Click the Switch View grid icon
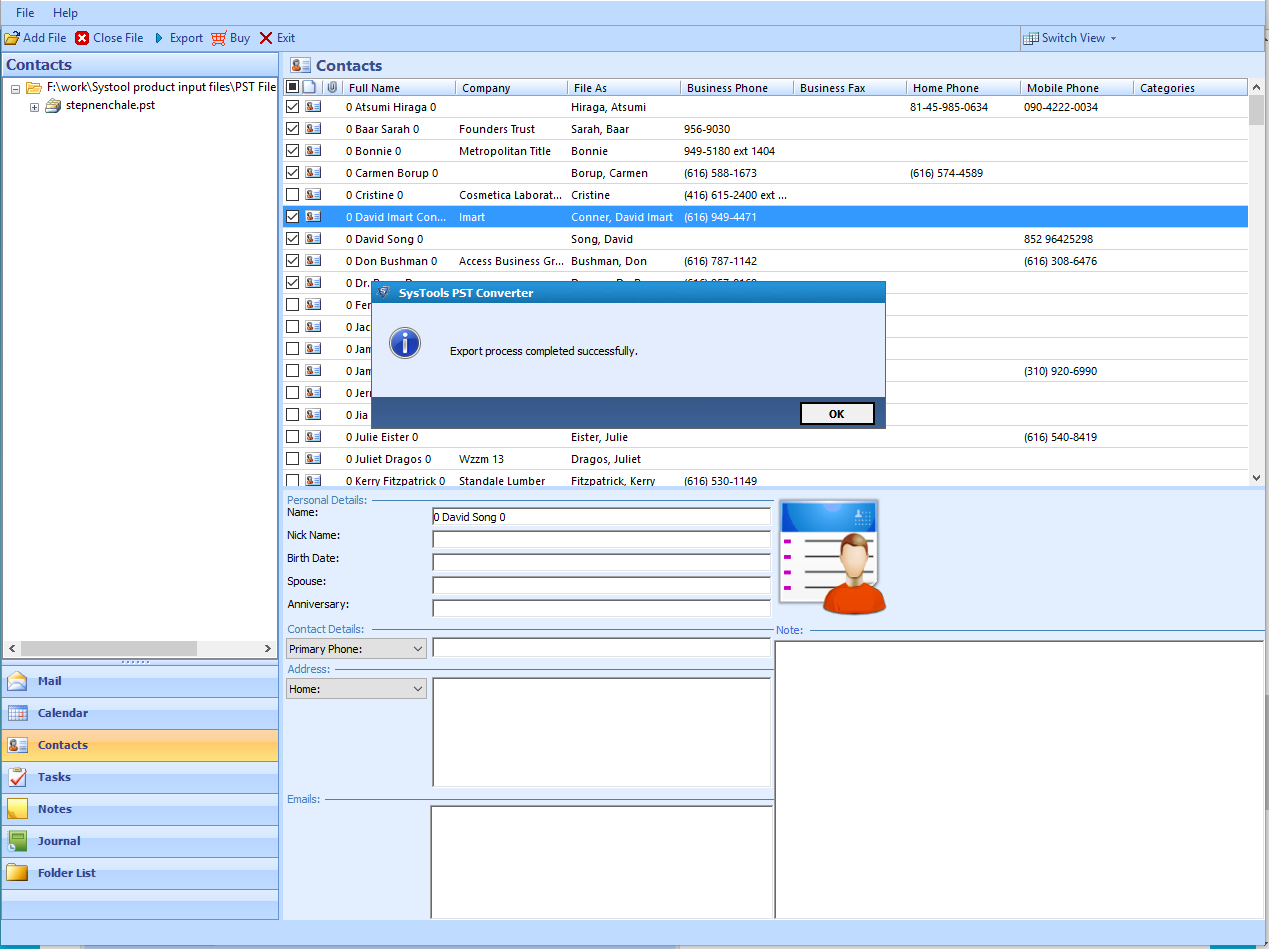Viewport: 1269px width, 949px height. click(x=1031, y=38)
